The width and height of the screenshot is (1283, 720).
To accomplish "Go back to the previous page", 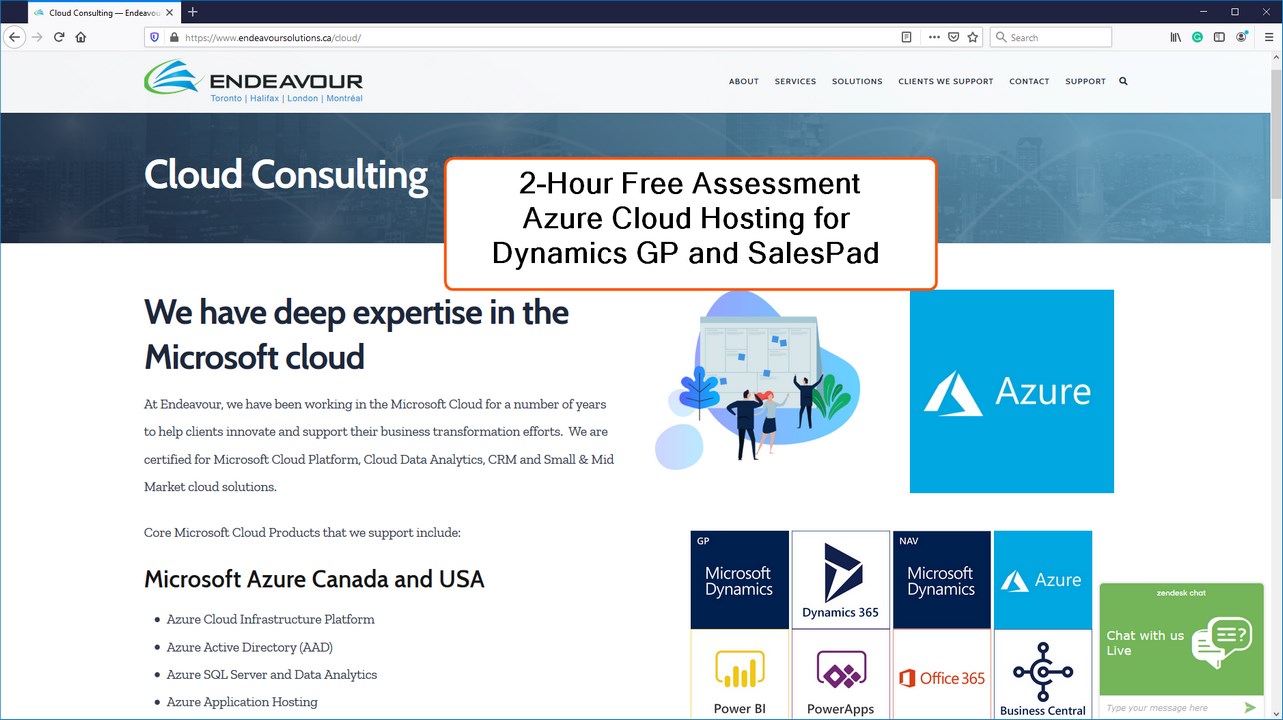I will click(x=14, y=37).
